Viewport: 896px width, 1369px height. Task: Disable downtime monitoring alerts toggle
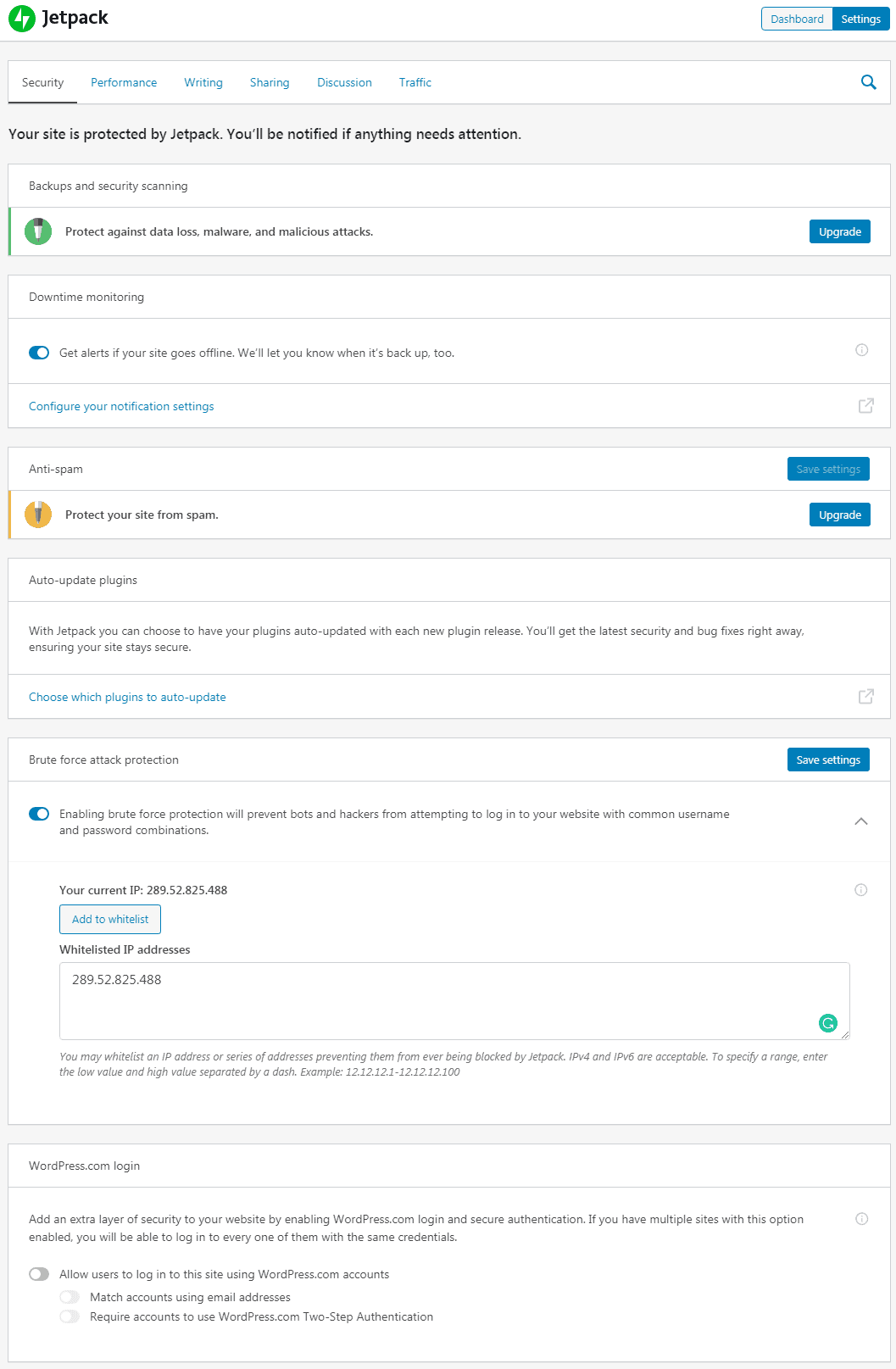pos(39,353)
